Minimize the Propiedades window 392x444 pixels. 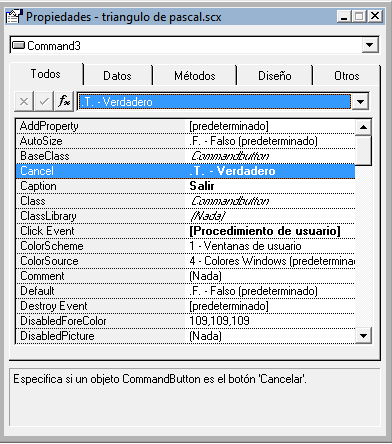[x=344, y=16]
